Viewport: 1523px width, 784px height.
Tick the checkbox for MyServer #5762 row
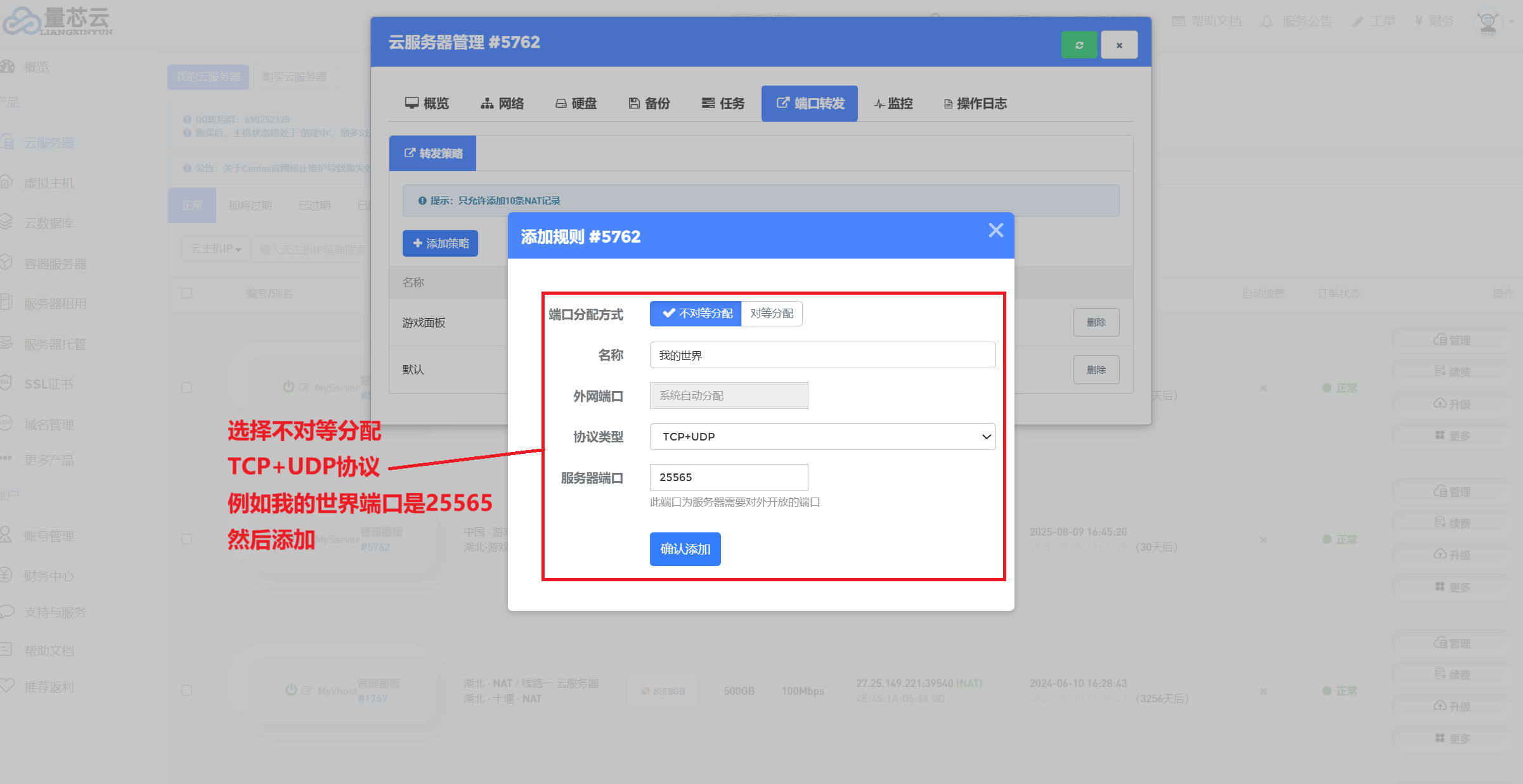tap(186, 539)
